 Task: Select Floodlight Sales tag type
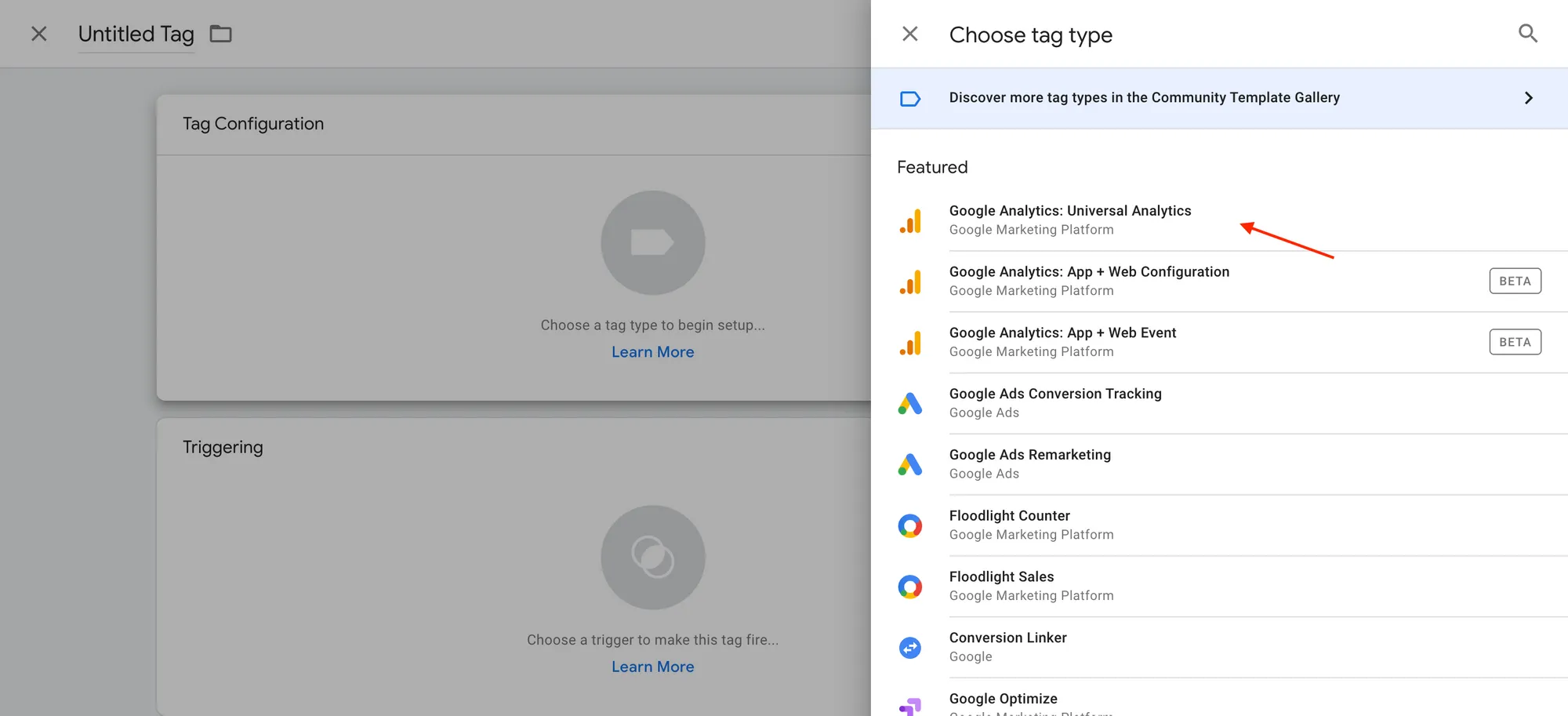pos(1219,587)
